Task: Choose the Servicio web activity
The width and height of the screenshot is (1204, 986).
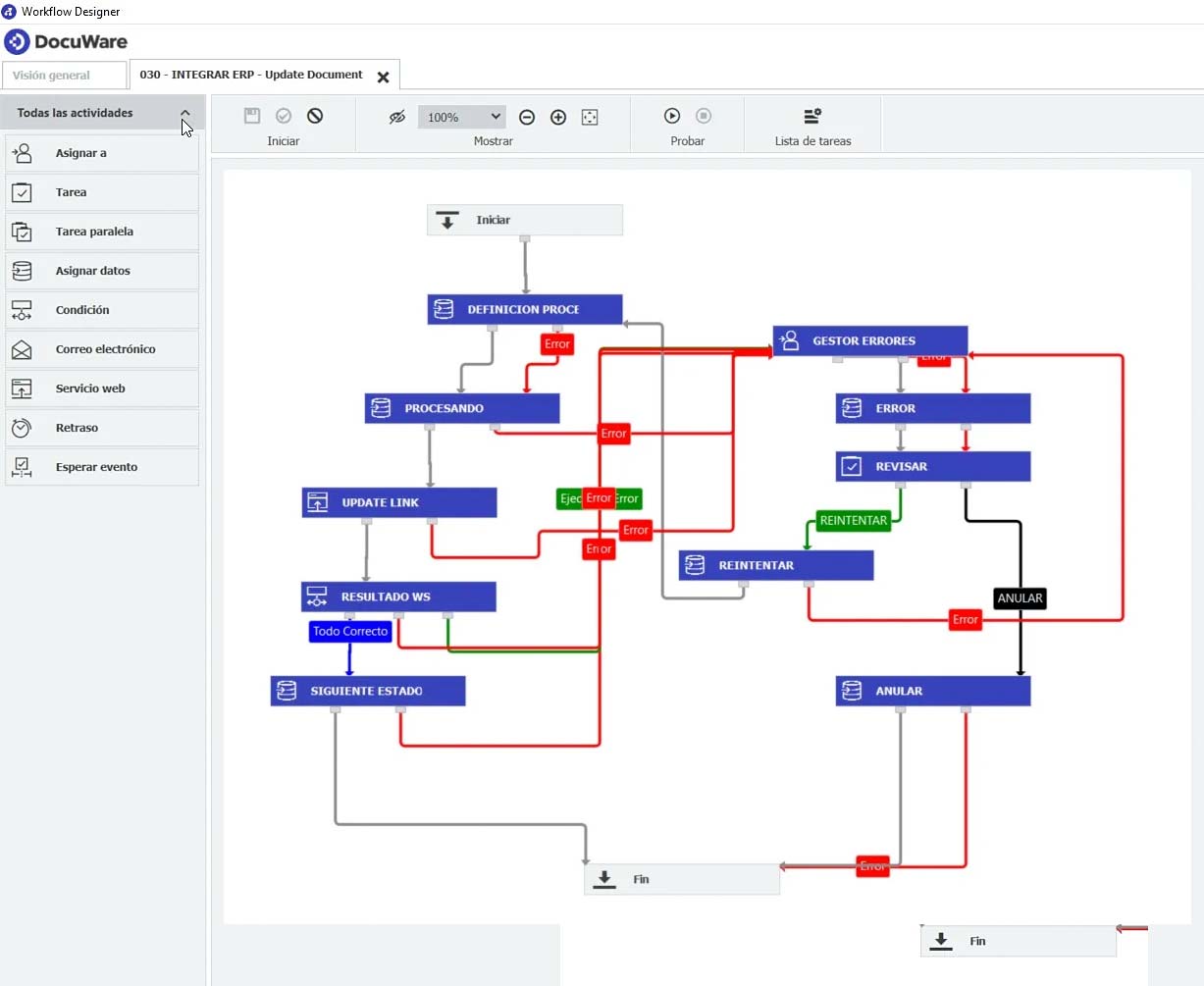Action: click(89, 388)
